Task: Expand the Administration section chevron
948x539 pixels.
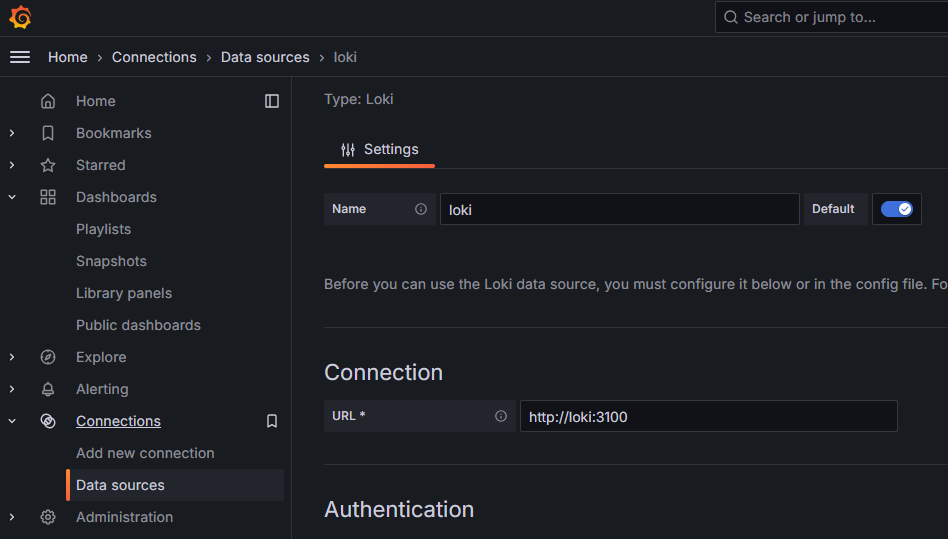Action: [x=12, y=517]
